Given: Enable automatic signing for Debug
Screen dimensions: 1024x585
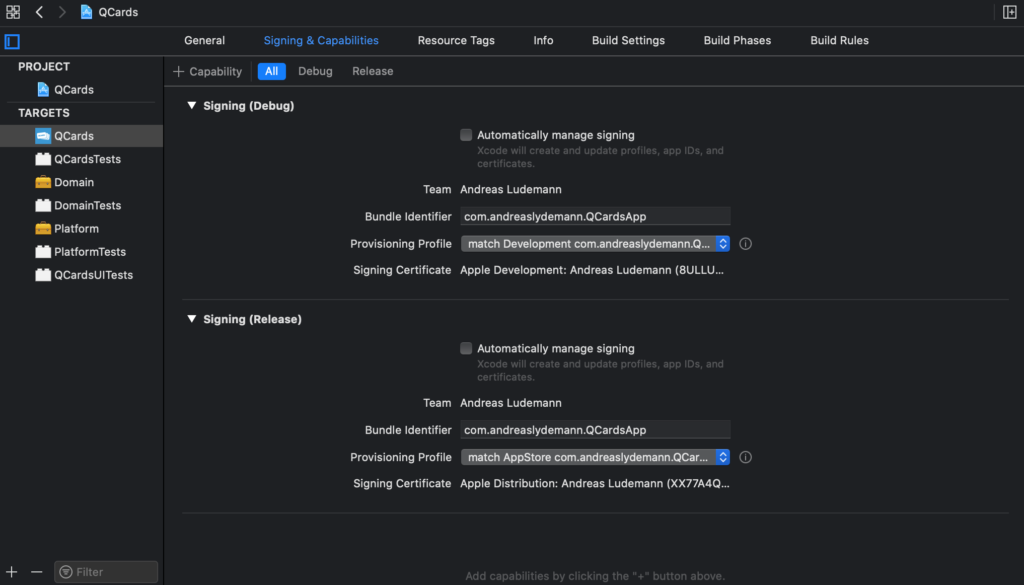Looking at the screenshot, I should point(466,134).
